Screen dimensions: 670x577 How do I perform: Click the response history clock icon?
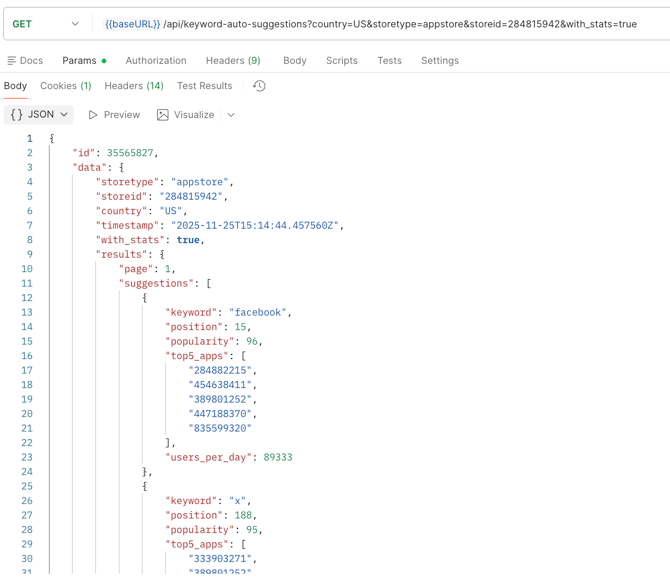pyautogui.click(x=259, y=86)
